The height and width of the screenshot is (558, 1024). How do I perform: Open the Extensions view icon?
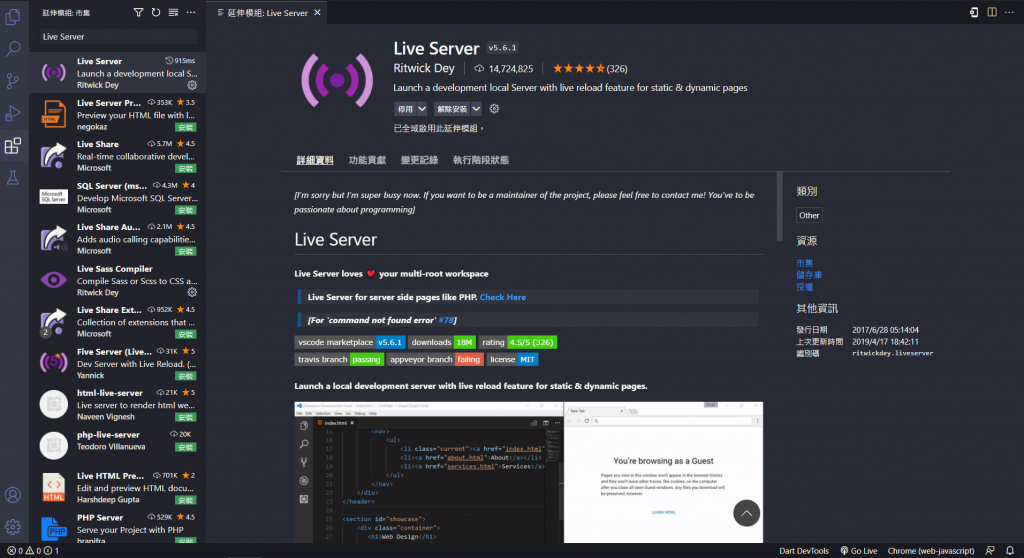pos(13,146)
